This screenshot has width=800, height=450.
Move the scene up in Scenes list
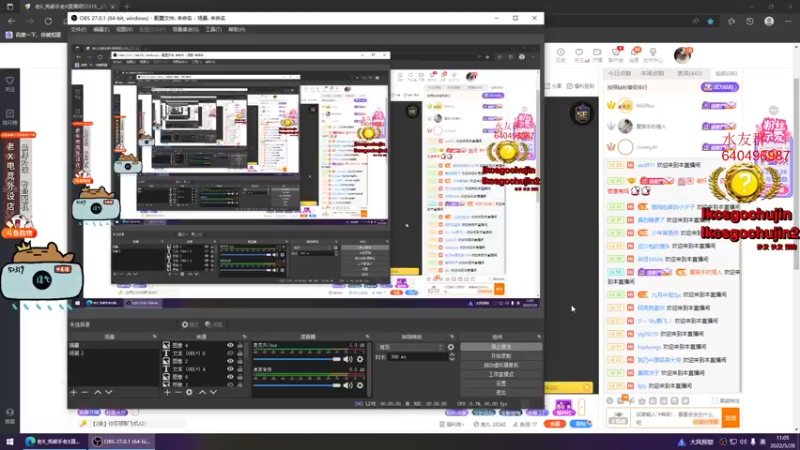point(97,392)
